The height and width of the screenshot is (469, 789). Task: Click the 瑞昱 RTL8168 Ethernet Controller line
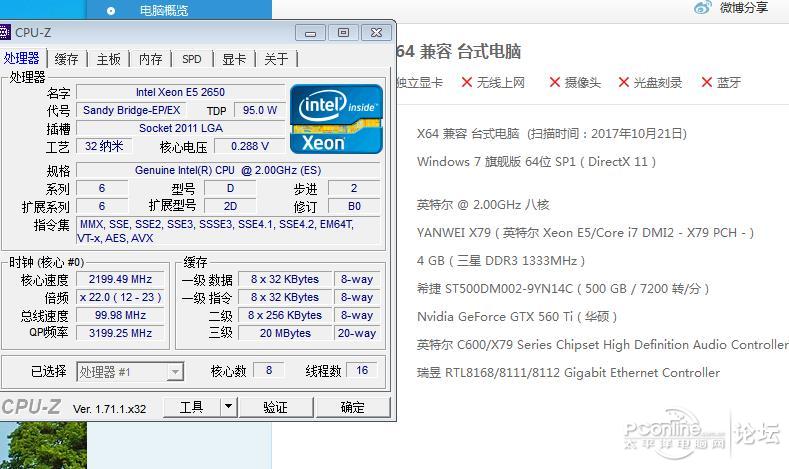click(569, 373)
